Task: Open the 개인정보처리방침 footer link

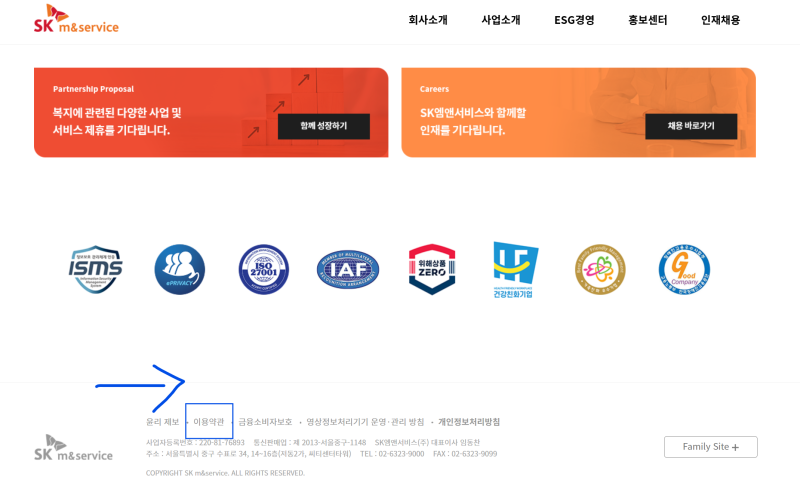Action: pyautogui.click(x=469, y=422)
